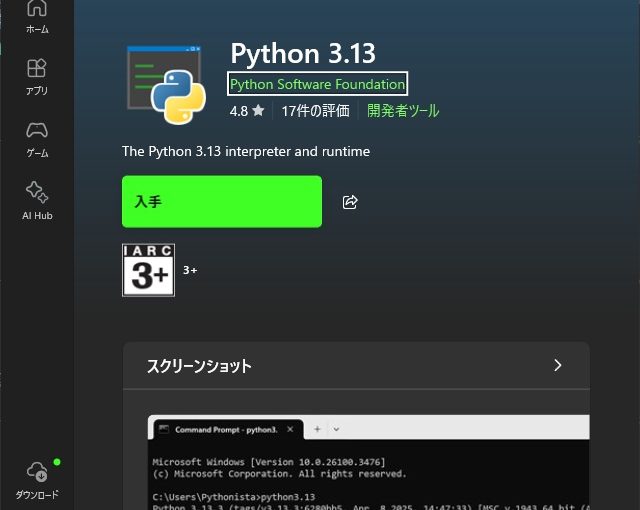The height and width of the screenshot is (510, 640).
Task: Open the Home (ホーム) sidebar section
Action: click(37, 17)
